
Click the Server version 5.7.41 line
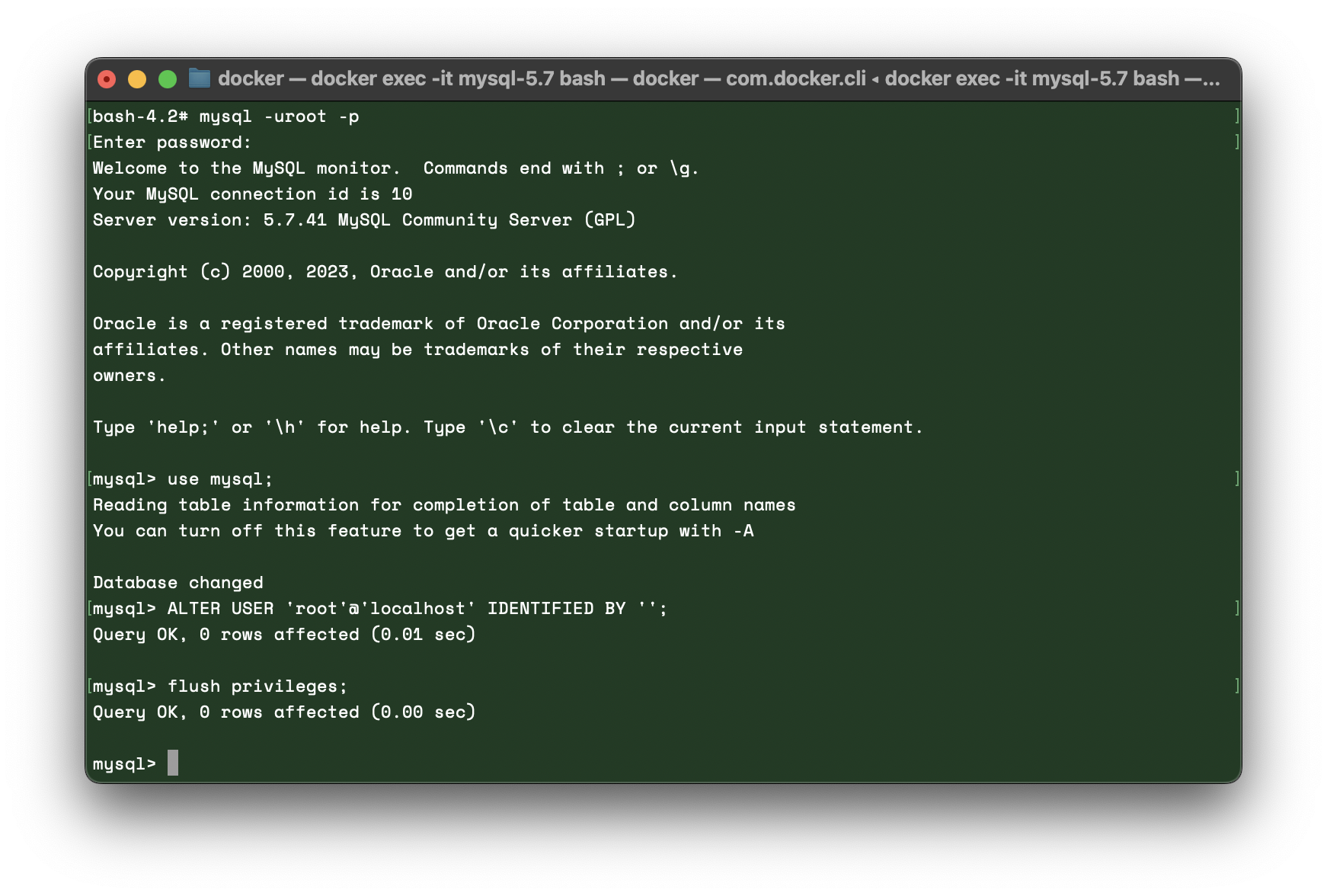364,220
